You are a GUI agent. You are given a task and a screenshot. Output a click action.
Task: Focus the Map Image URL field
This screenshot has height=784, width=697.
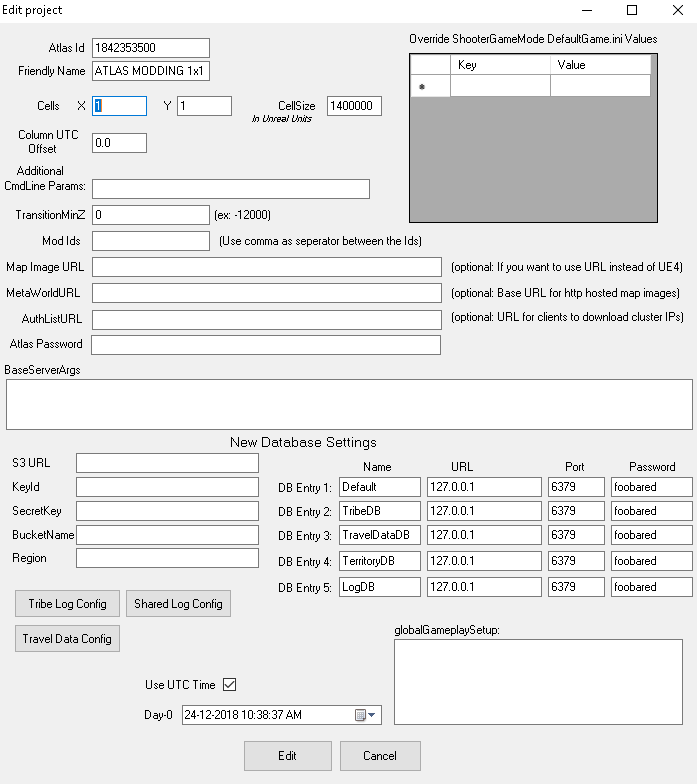click(267, 267)
